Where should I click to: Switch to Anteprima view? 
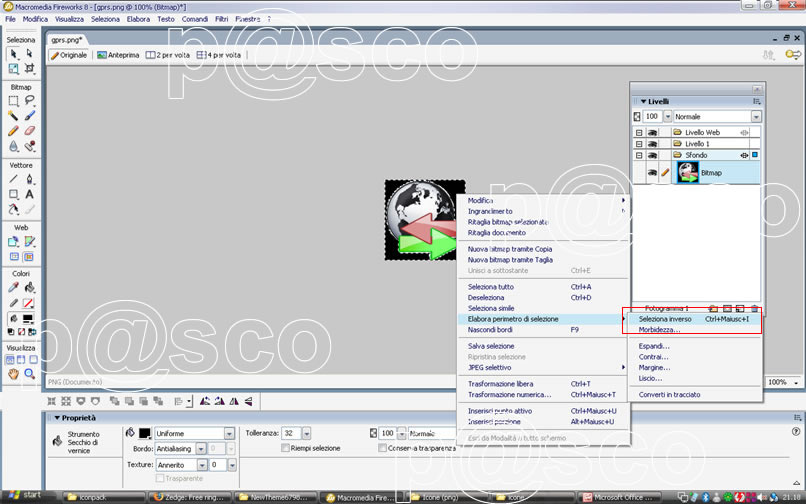pos(118,55)
